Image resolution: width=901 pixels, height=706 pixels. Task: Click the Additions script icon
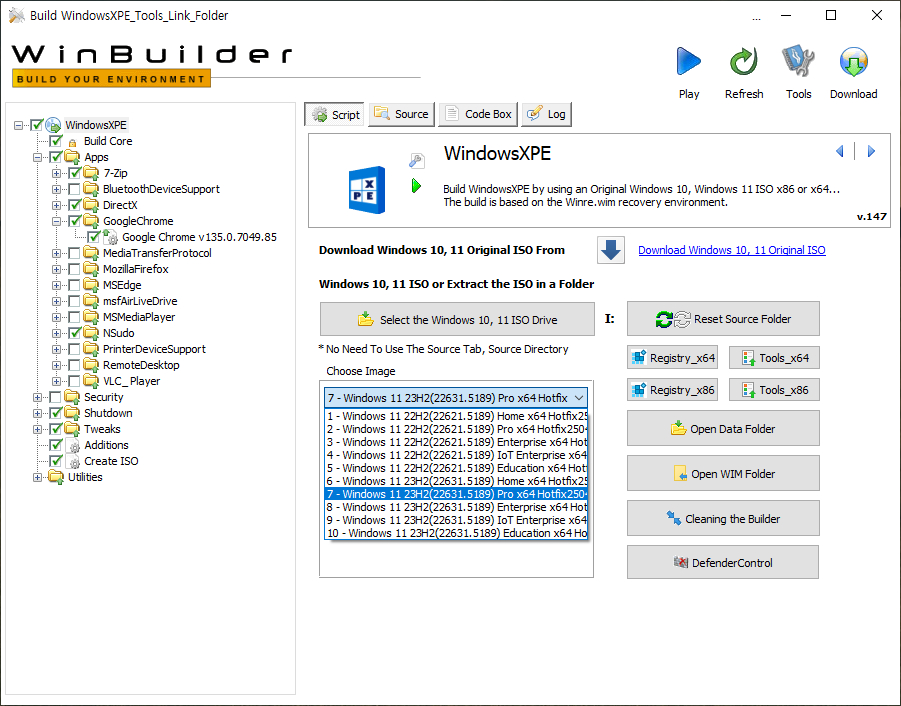74,445
